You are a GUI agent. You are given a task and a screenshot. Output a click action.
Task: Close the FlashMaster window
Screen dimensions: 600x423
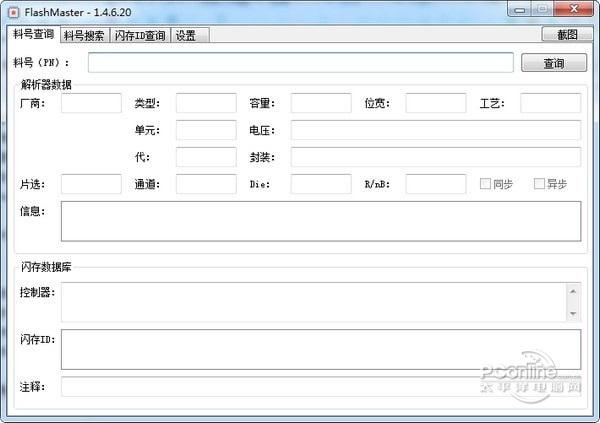pyautogui.click(x=574, y=9)
